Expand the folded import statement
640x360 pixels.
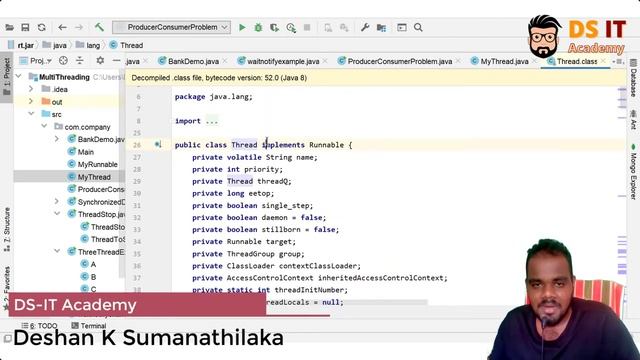pos(212,121)
